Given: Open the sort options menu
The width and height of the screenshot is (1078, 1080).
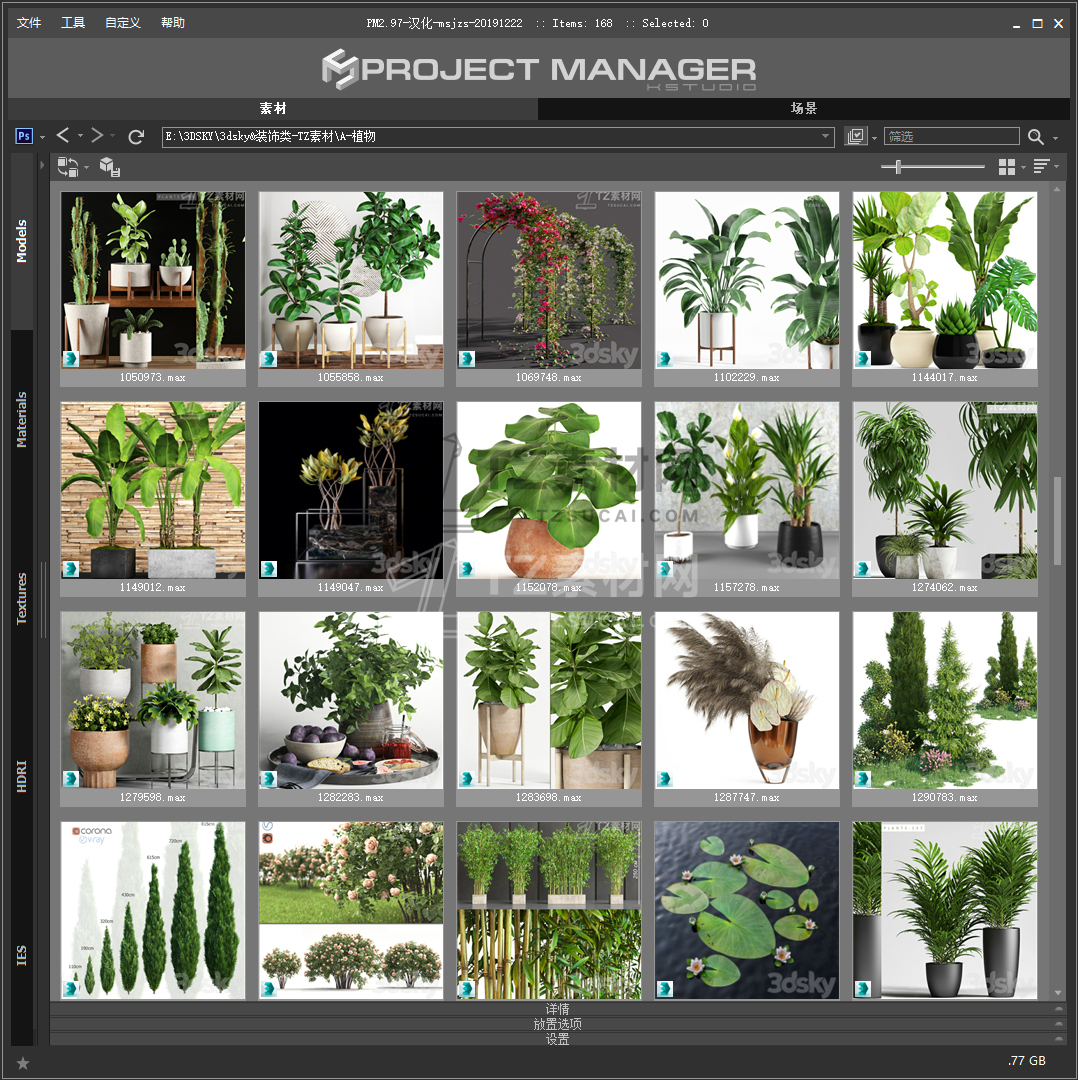Looking at the screenshot, I should [1041, 167].
